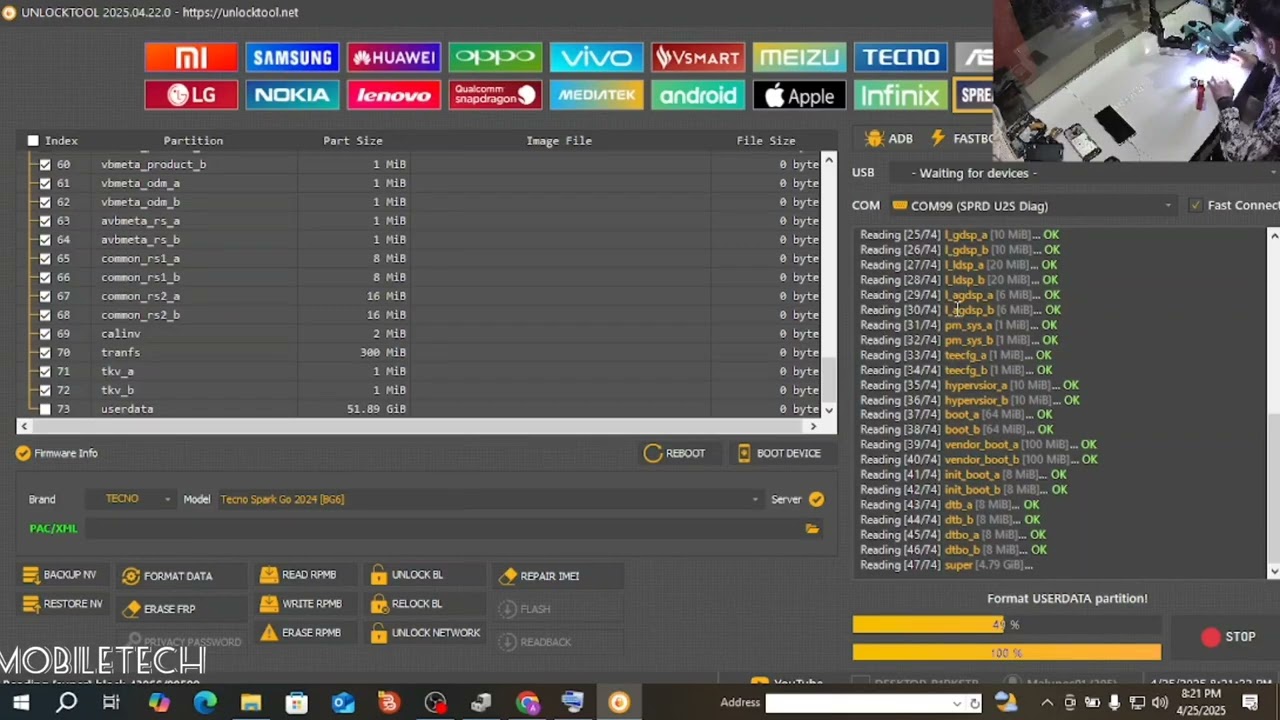Uncheck partition 70 tranfs

pos(45,352)
